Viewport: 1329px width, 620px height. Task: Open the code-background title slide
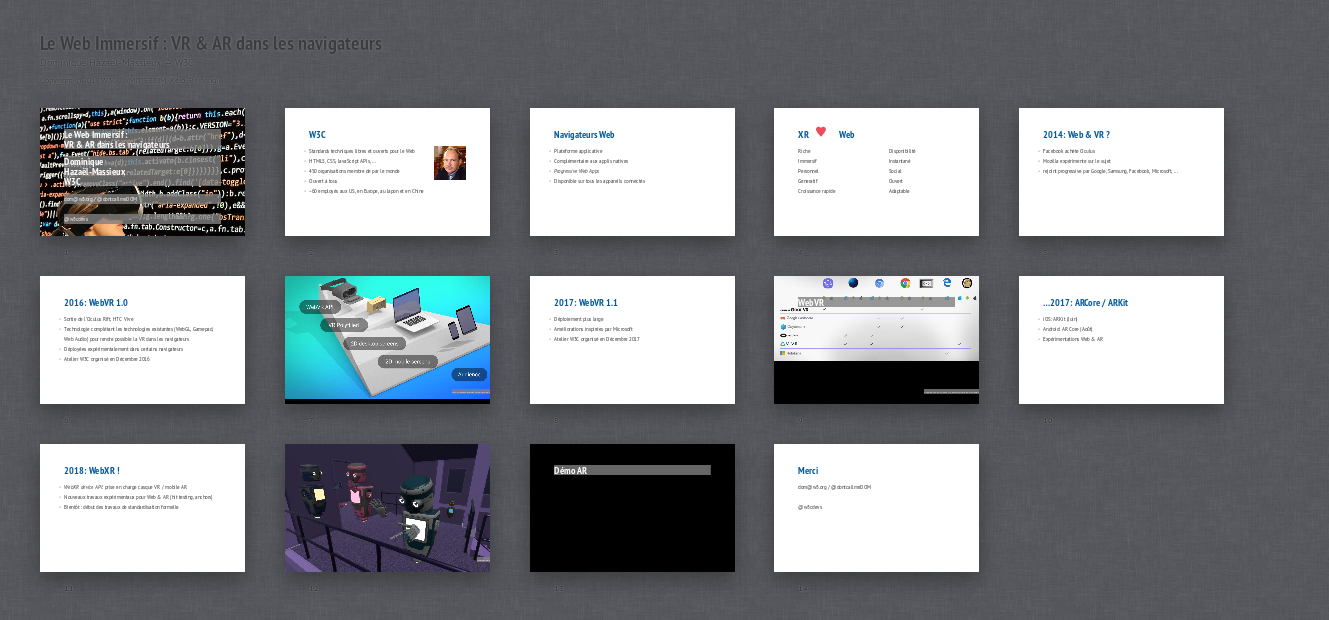pyautogui.click(x=142, y=172)
